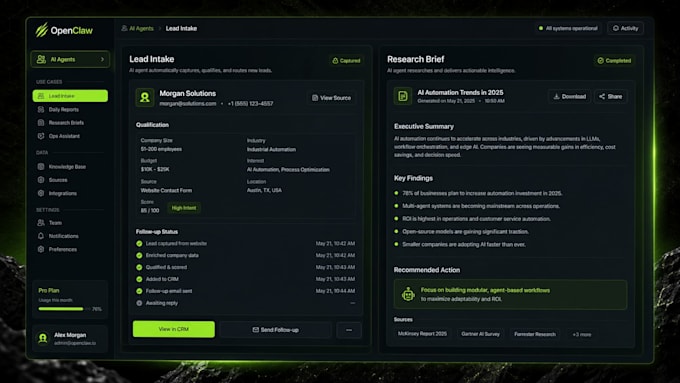Viewport: 680px width, 383px height.
Task: Open the Forrester Research source
Action: tap(535, 334)
